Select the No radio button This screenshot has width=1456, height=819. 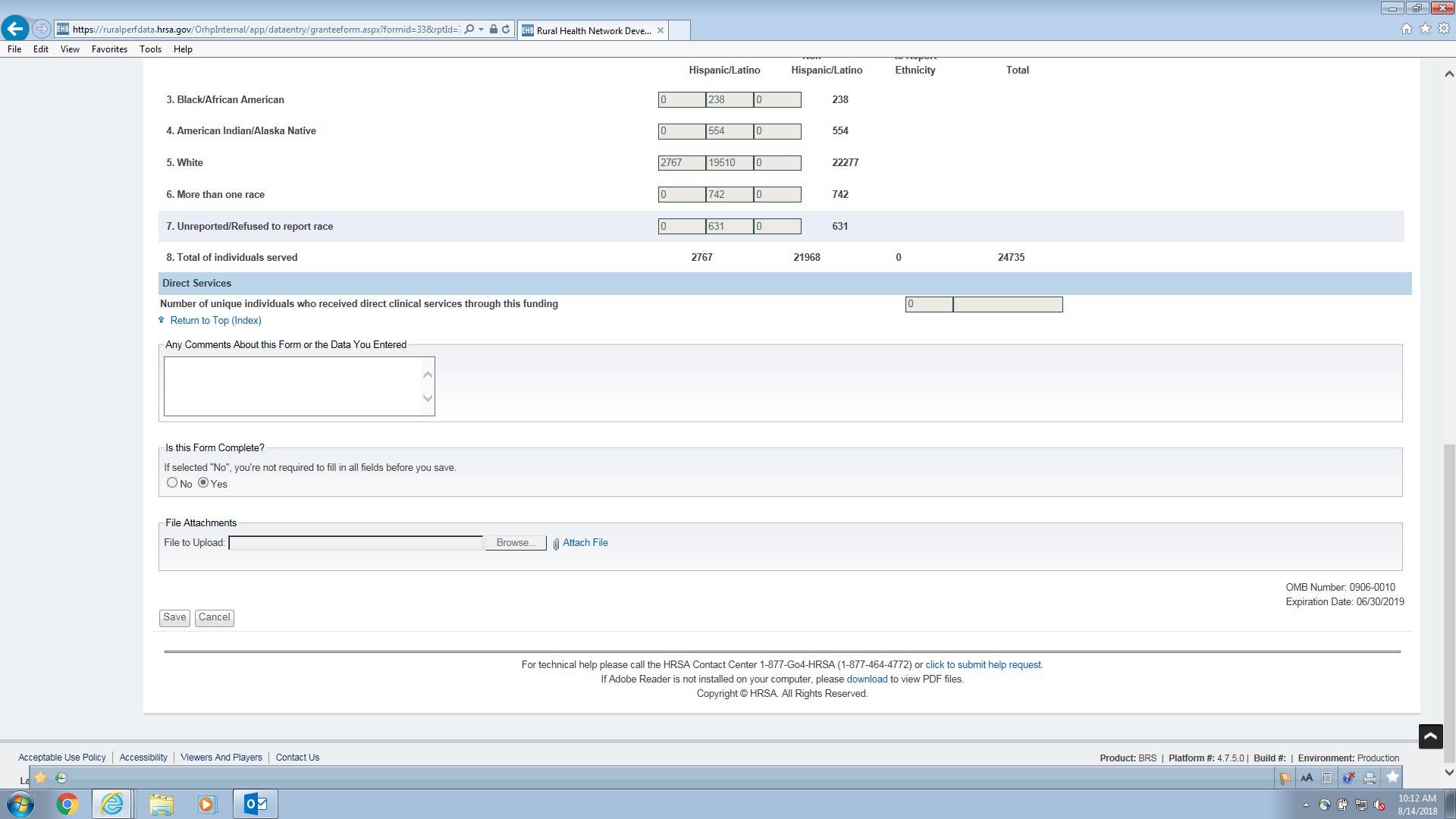tap(172, 483)
